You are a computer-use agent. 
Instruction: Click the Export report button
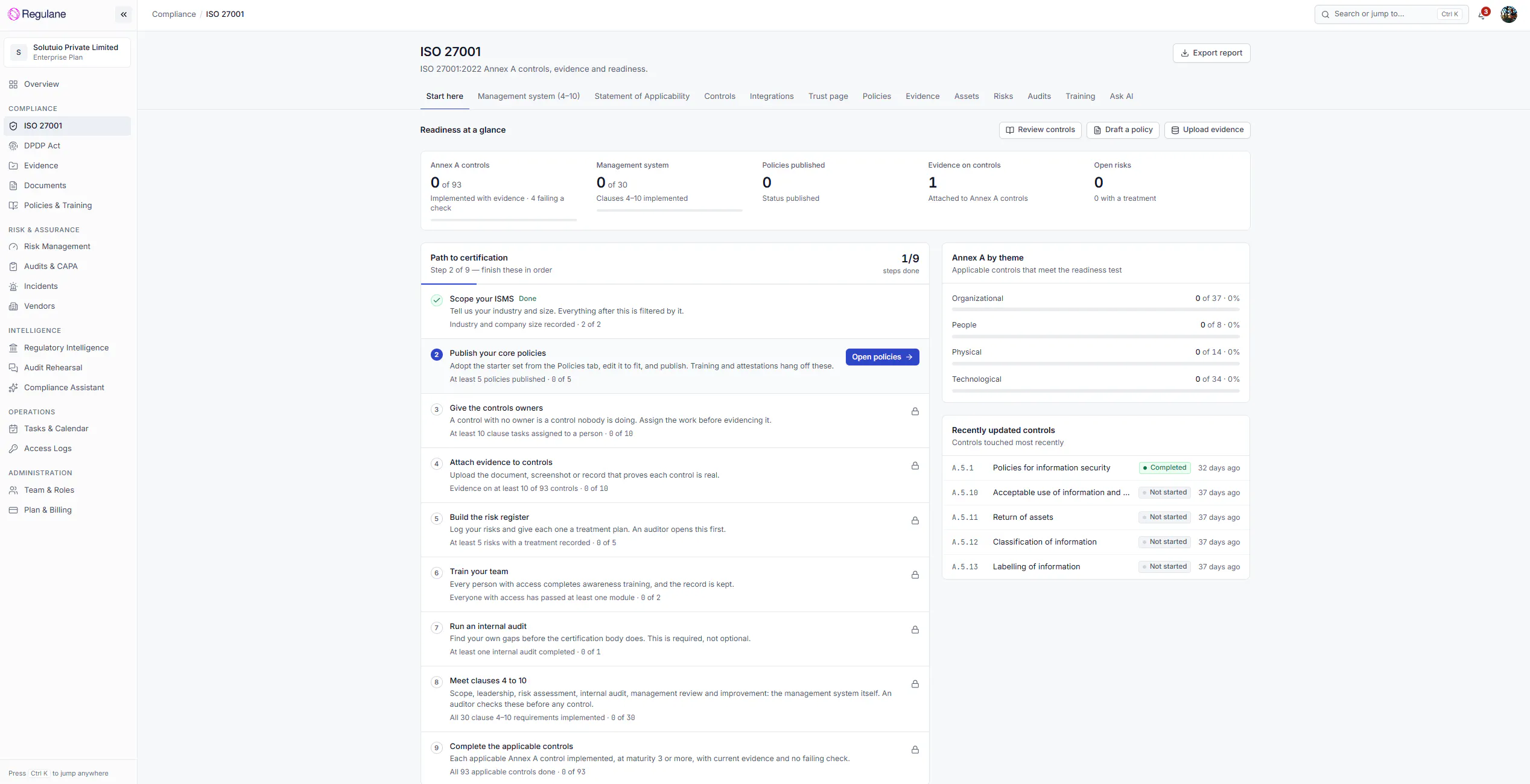tap(1211, 53)
